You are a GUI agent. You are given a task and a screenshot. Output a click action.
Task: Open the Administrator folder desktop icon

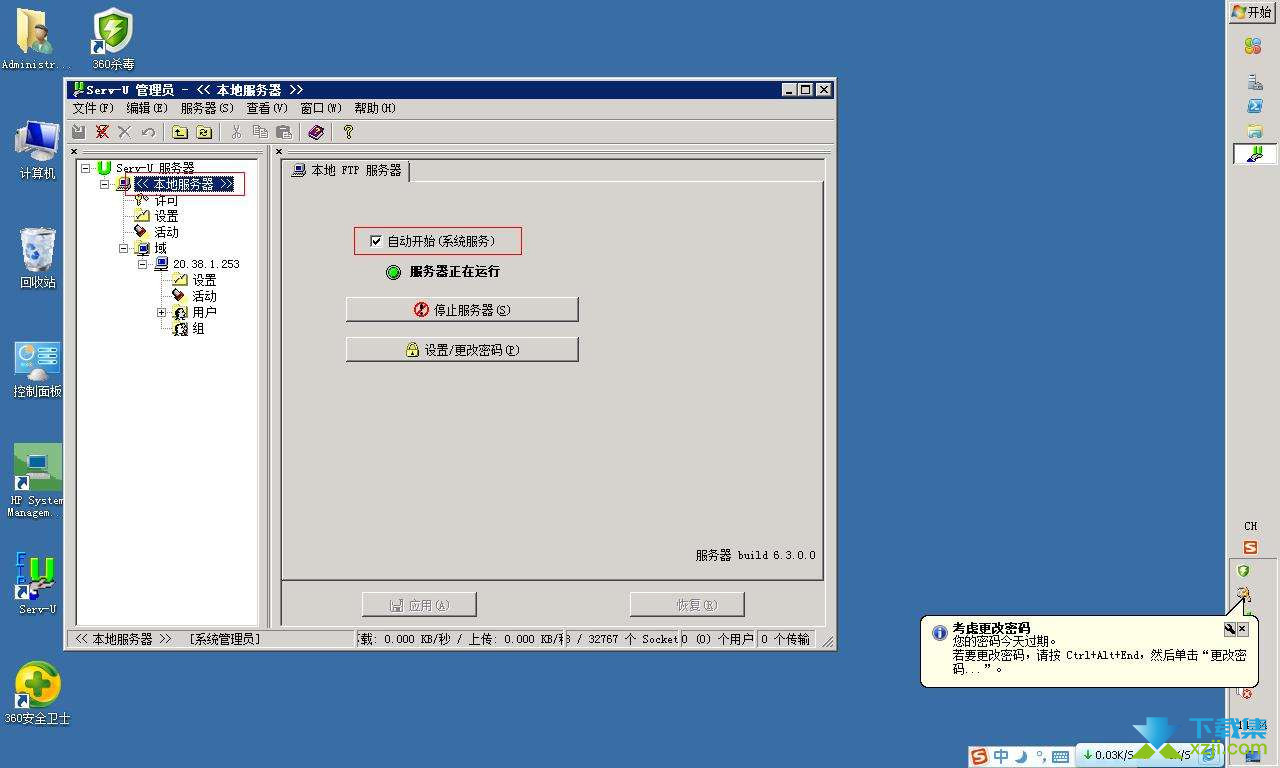click(36, 39)
